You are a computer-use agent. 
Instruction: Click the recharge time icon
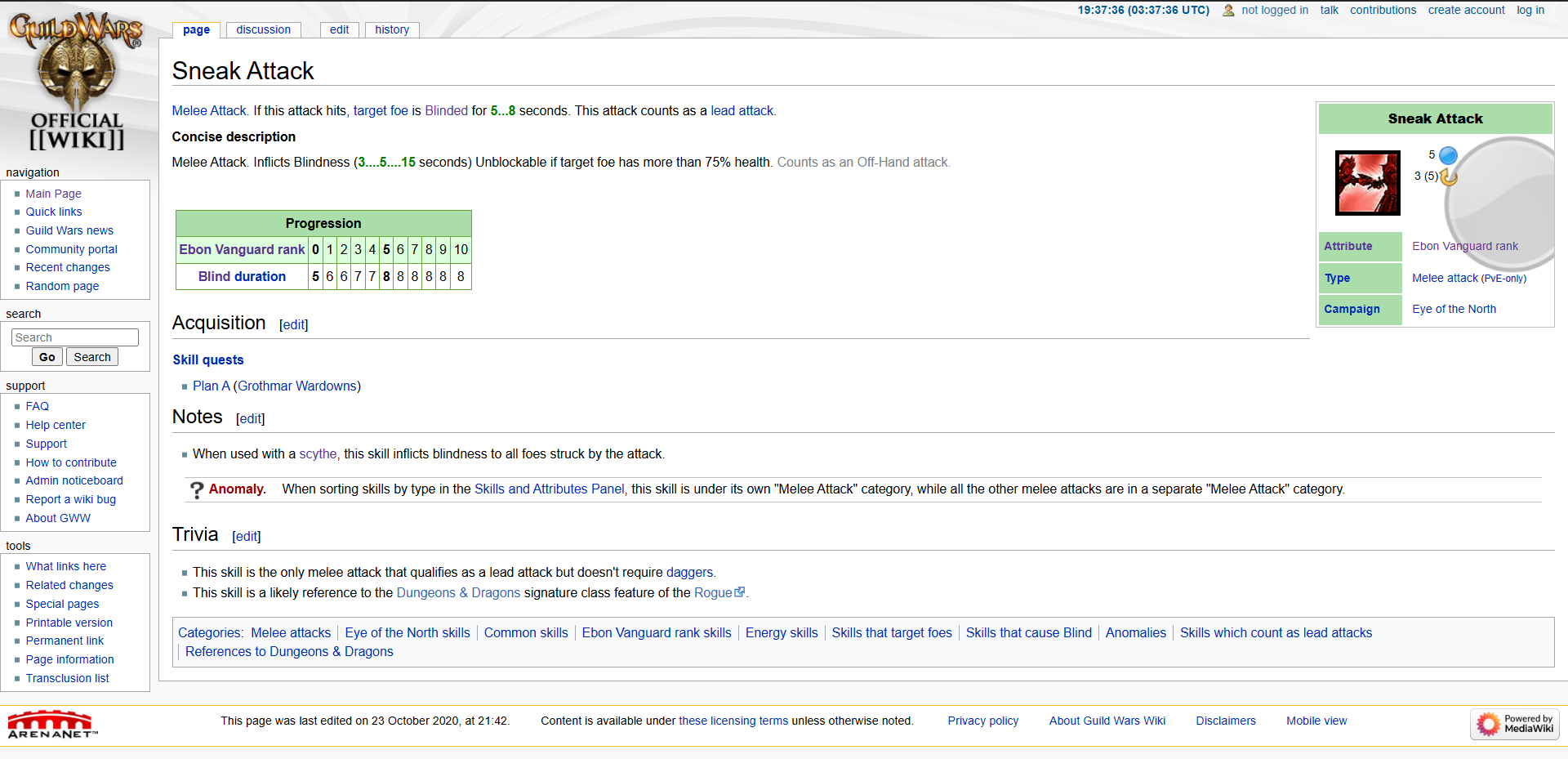(x=1449, y=176)
